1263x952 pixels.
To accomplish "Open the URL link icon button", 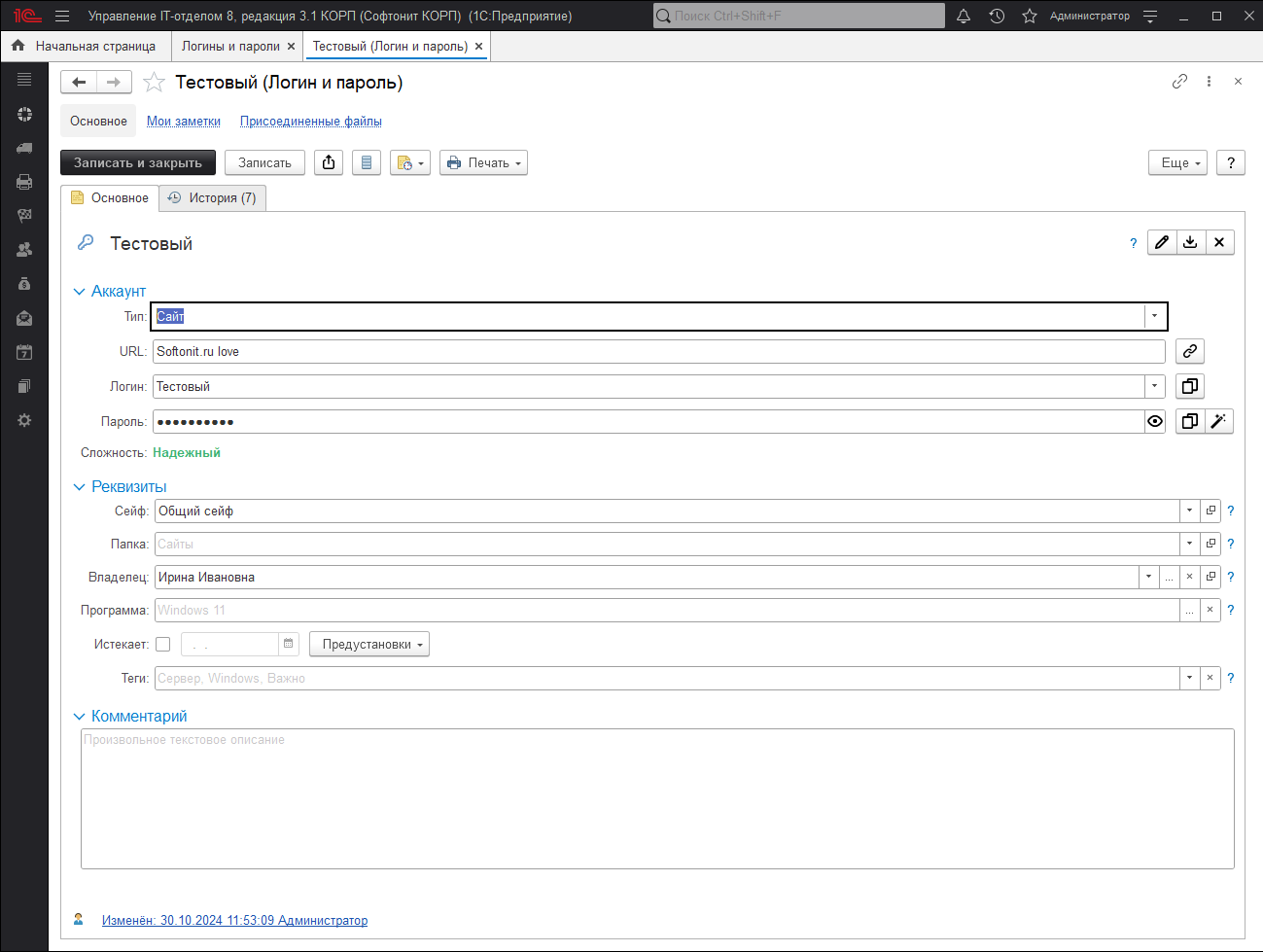I will [1189, 351].
